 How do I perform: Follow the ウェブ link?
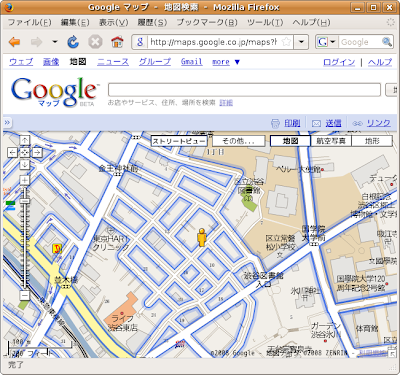click(21, 62)
